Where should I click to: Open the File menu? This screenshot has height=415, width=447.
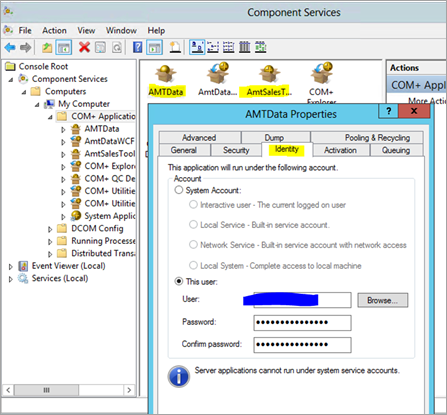click(25, 31)
